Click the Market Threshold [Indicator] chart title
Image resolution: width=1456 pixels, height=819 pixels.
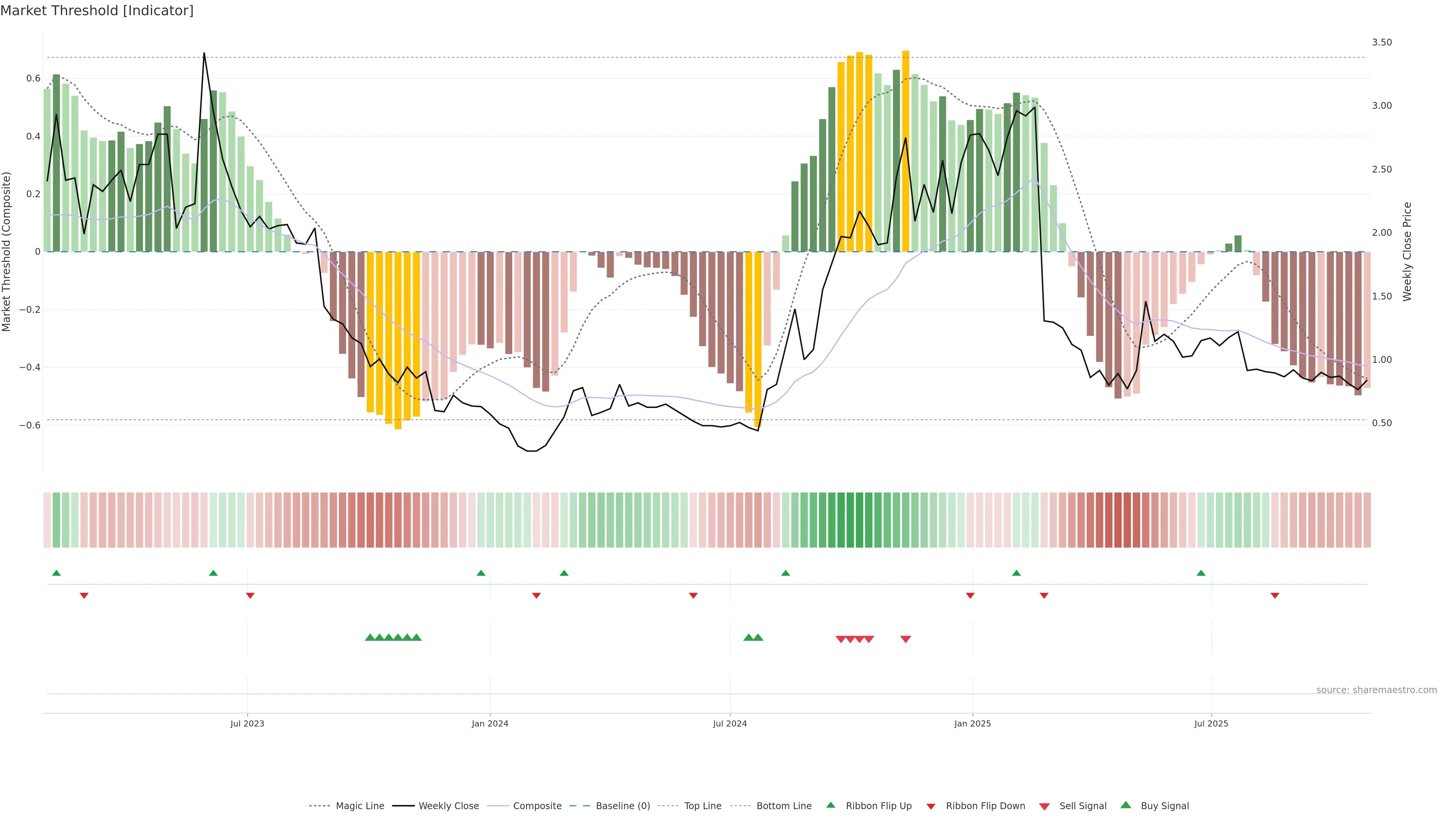pos(97,11)
